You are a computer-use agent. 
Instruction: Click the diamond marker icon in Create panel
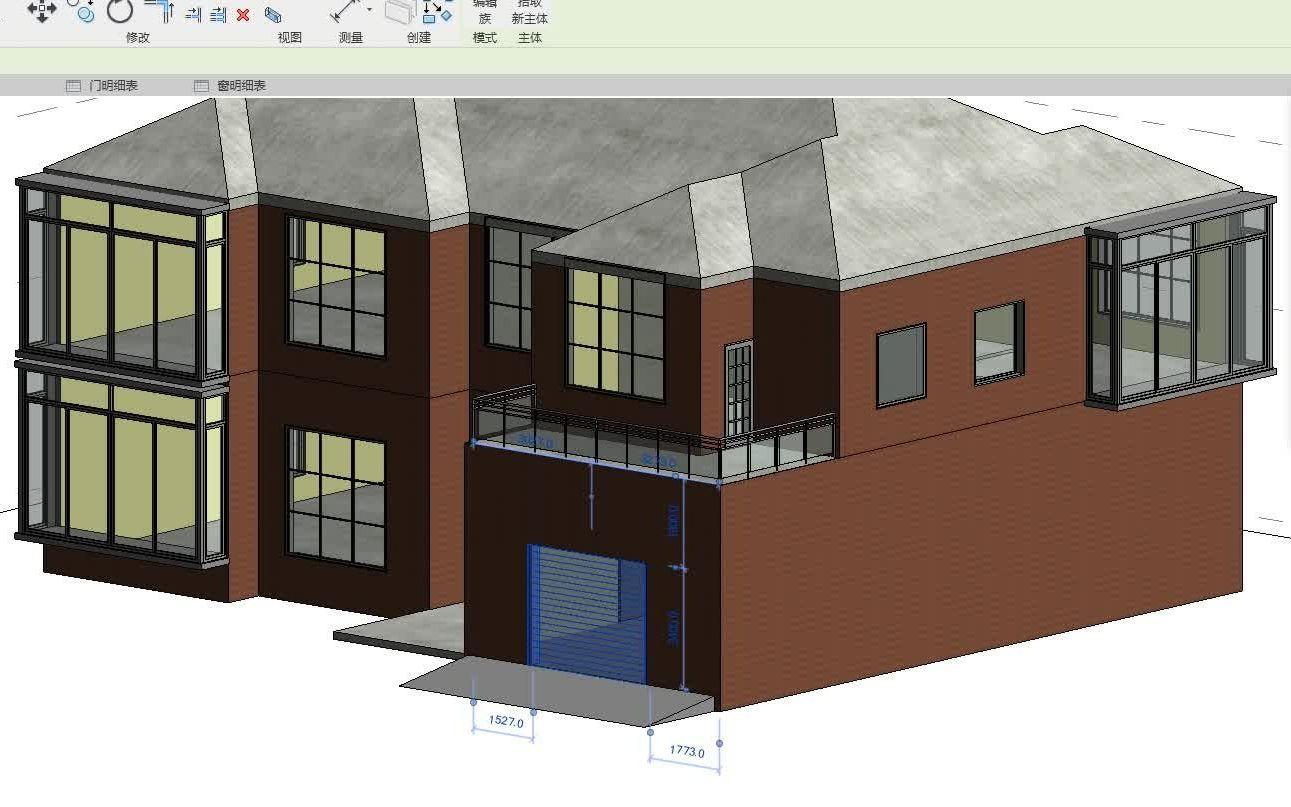(448, 18)
